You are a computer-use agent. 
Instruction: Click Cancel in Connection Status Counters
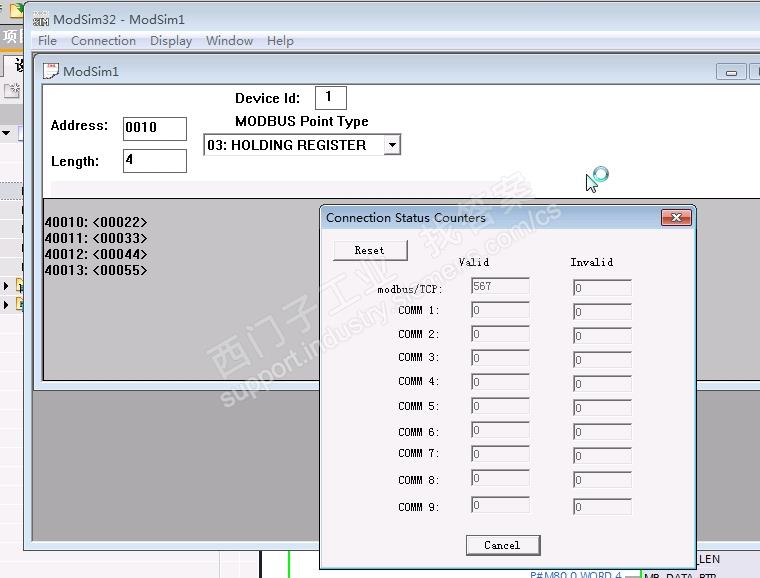coord(503,545)
